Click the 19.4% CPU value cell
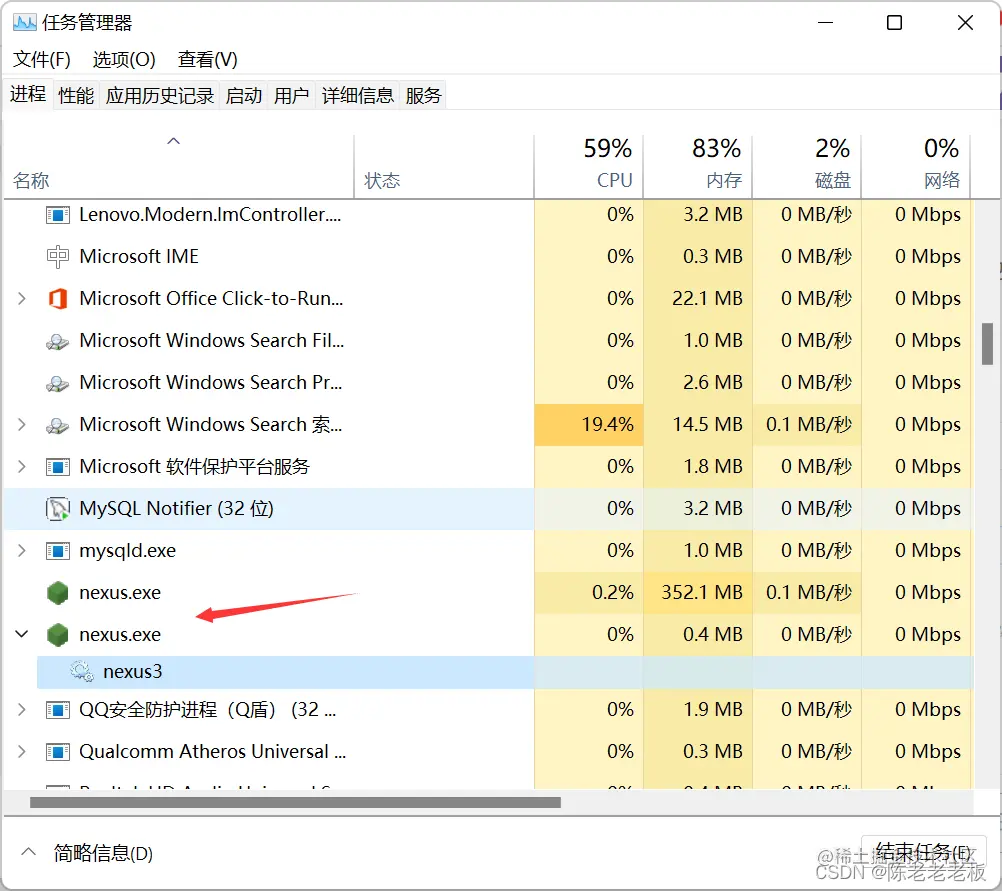This screenshot has width=1002, height=891. pos(589,424)
